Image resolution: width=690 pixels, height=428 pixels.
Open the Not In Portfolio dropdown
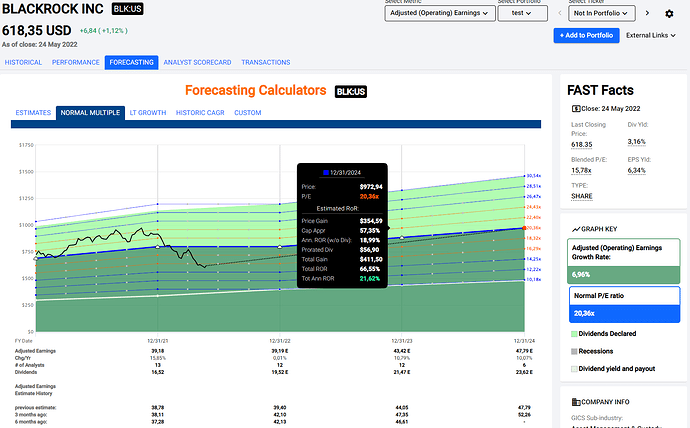(601, 13)
